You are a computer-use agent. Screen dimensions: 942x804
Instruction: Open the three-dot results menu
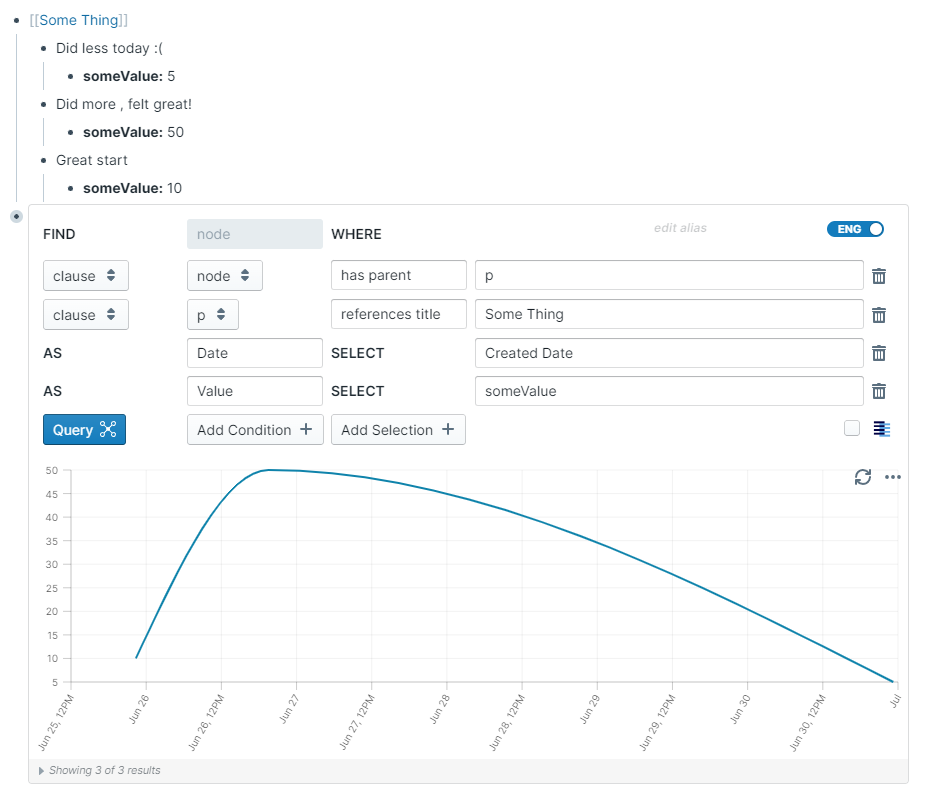[893, 477]
